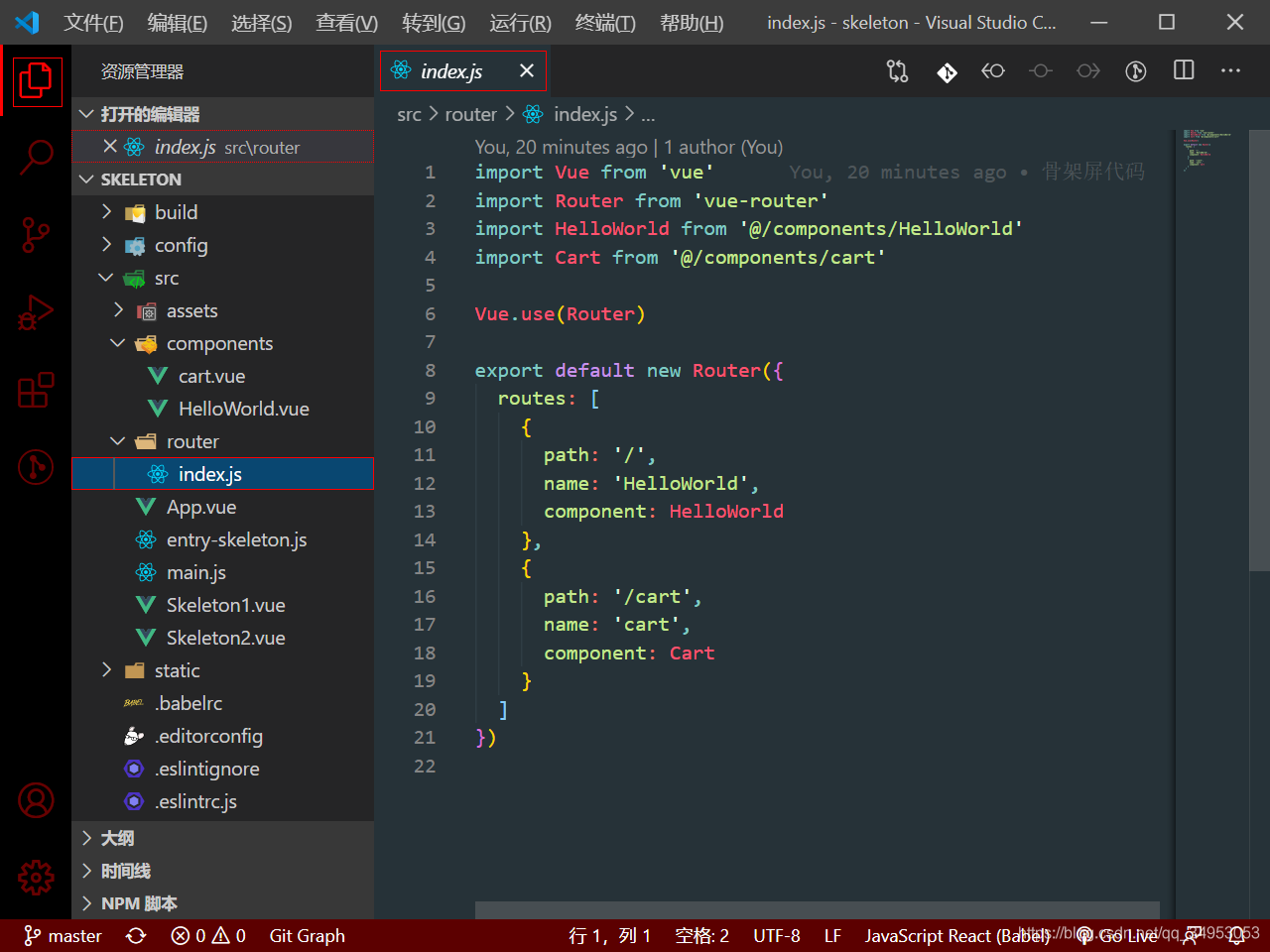Go to previous change arrow icon
This screenshot has width=1270, height=952.
pyautogui.click(x=993, y=71)
